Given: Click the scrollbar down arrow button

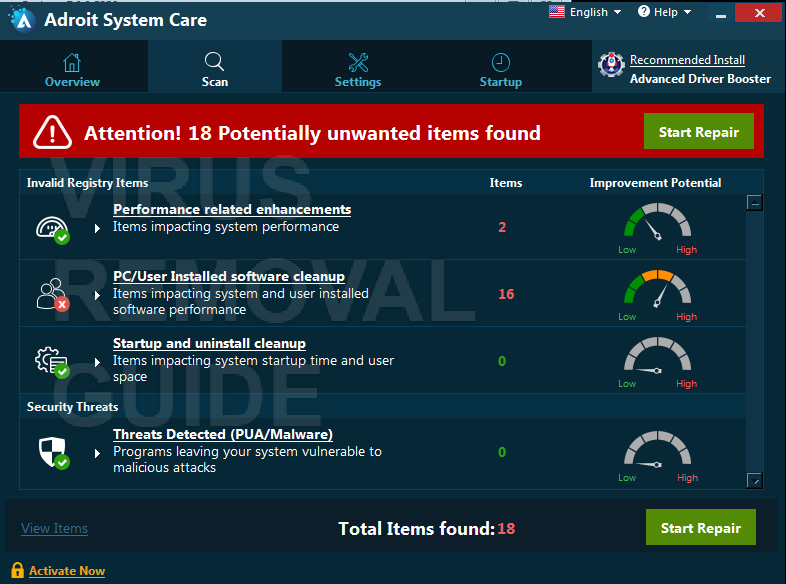Looking at the screenshot, I should (754, 480).
